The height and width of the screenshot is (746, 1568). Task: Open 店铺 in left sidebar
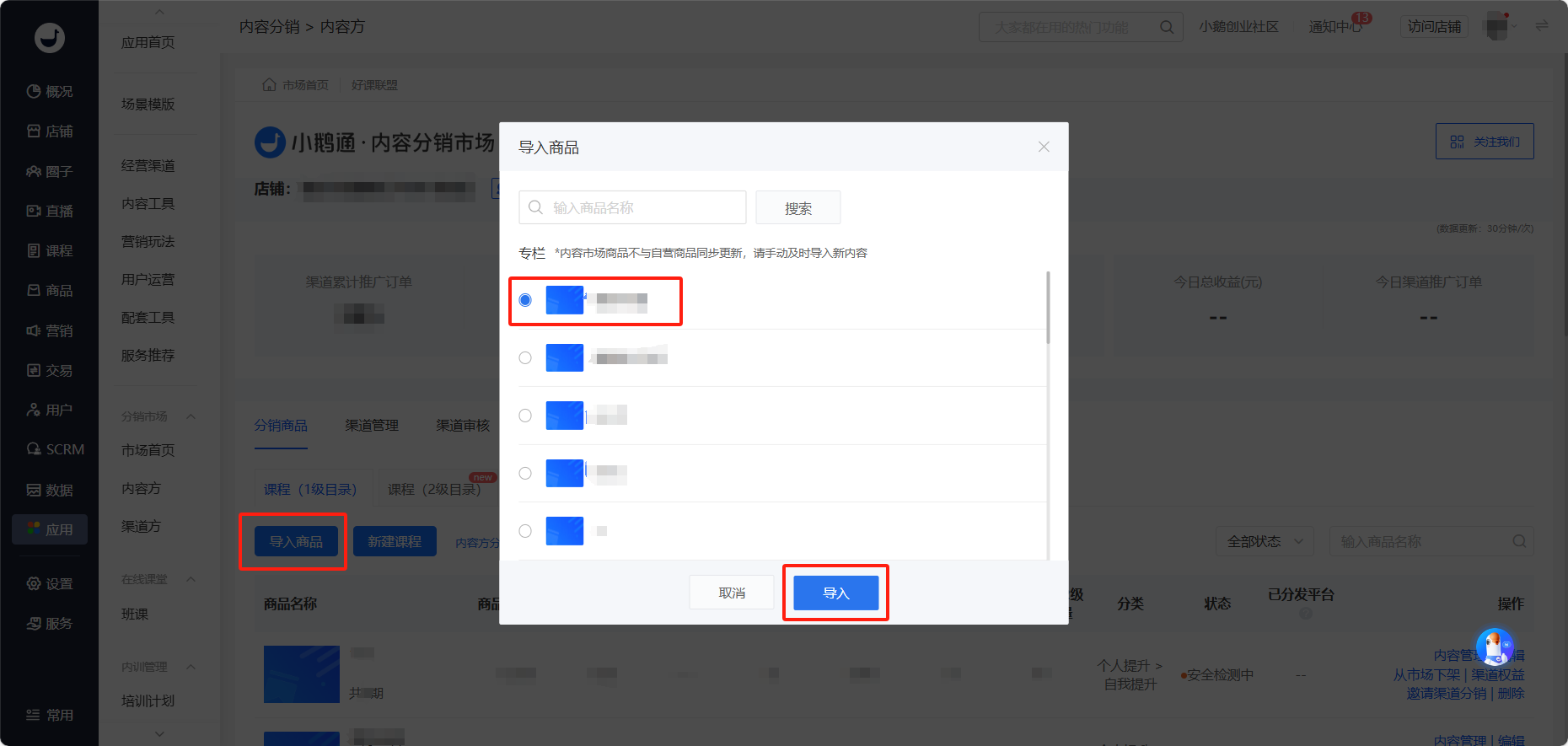[50, 131]
